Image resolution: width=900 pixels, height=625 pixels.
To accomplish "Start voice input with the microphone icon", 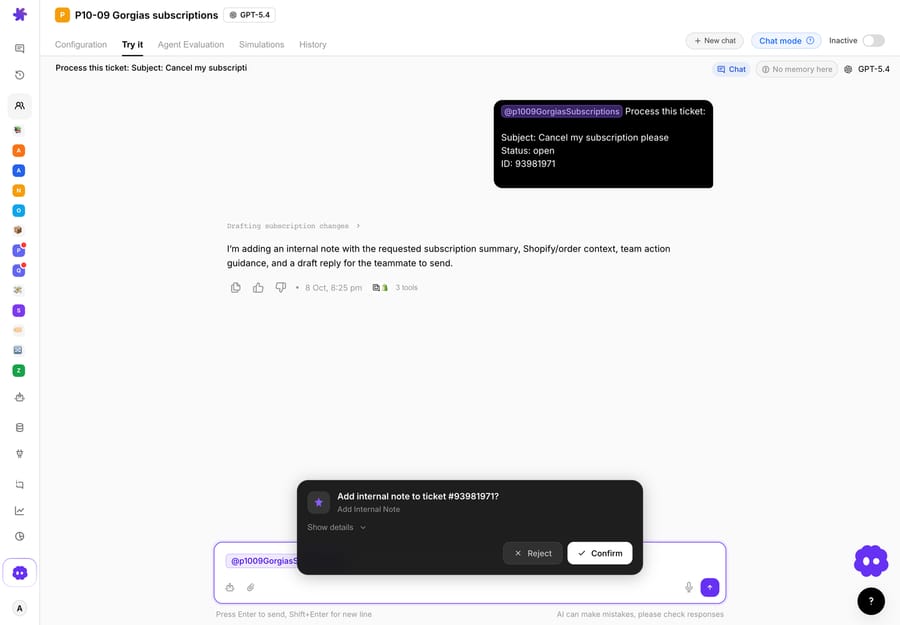I will 689,587.
